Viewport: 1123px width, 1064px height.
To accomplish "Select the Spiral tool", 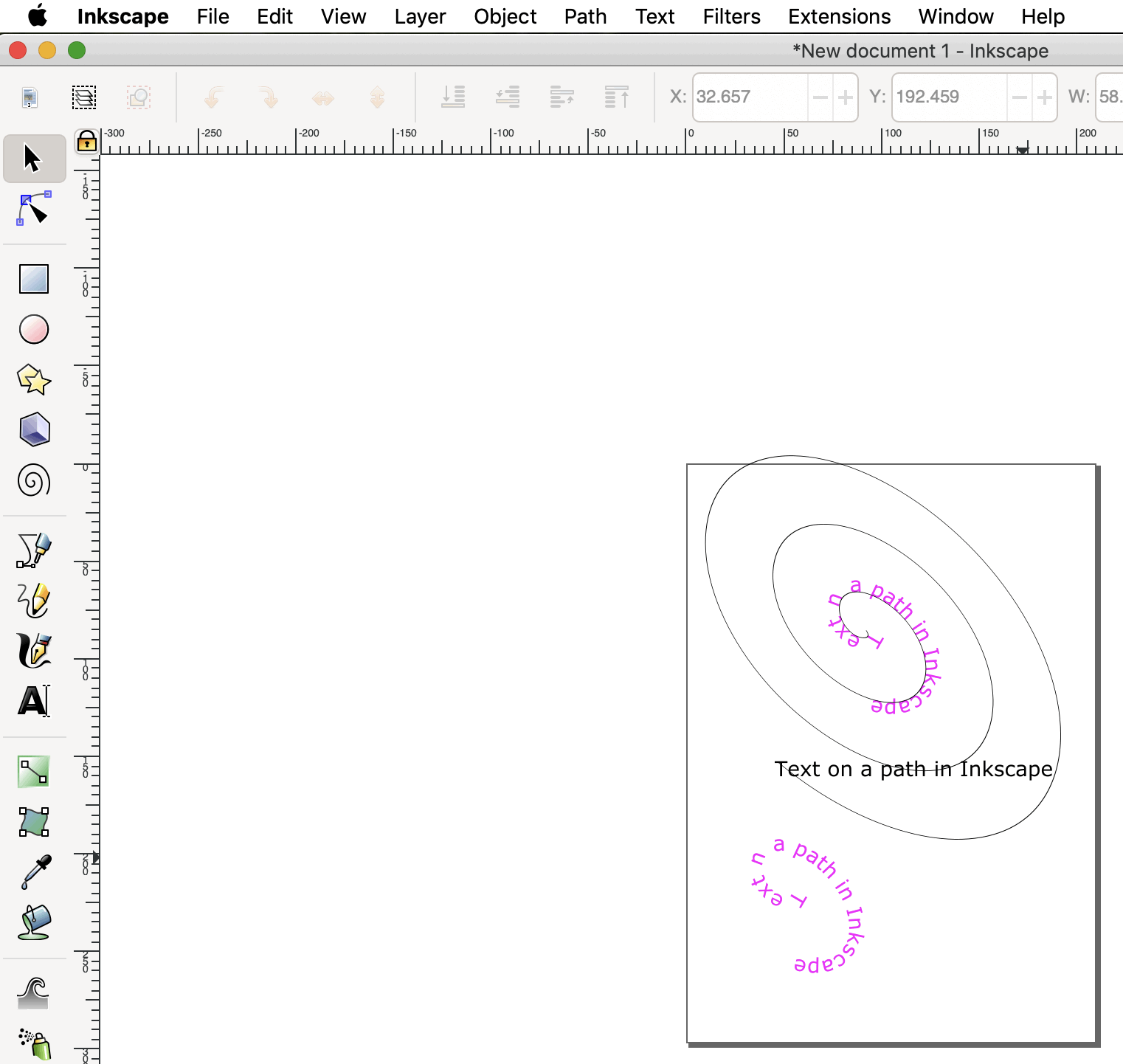I will point(34,480).
